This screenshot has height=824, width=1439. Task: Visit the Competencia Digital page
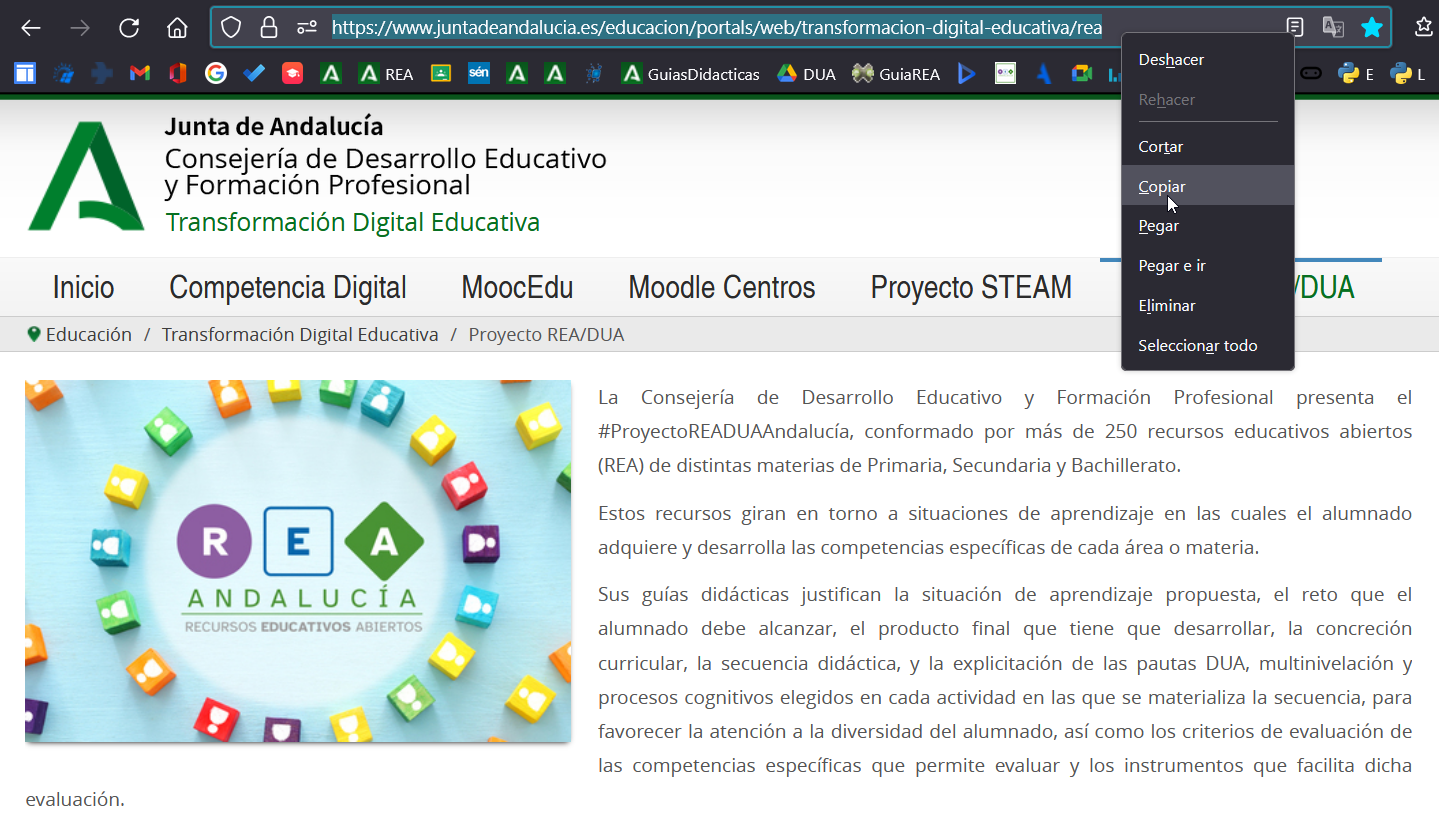coord(287,287)
